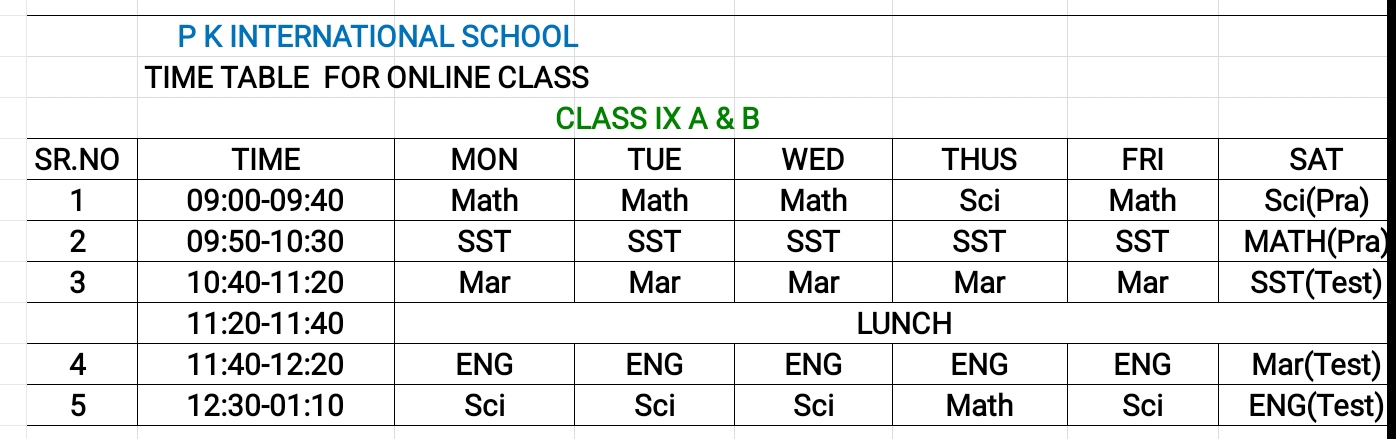Select the Sci cell under THUS in row 1
The width and height of the screenshot is (1396, 439).
[x=979, y=201]
